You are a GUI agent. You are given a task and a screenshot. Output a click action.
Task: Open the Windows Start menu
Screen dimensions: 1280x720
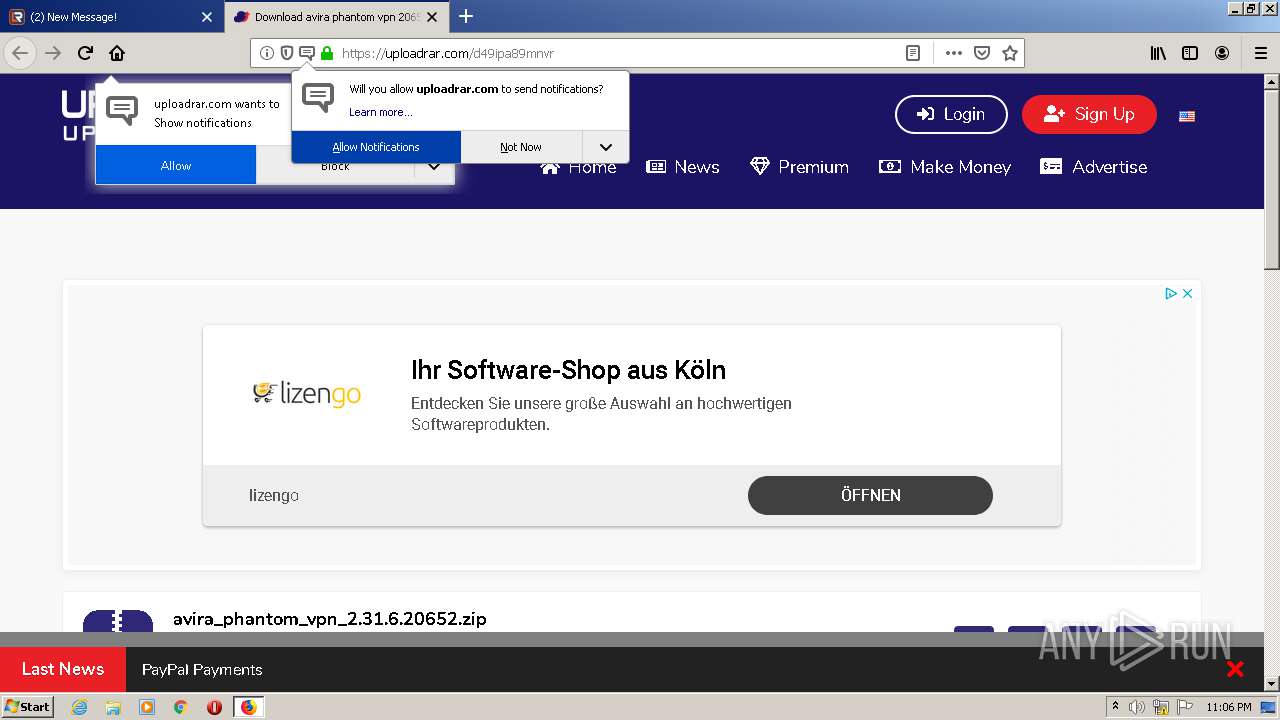(27, 707)
